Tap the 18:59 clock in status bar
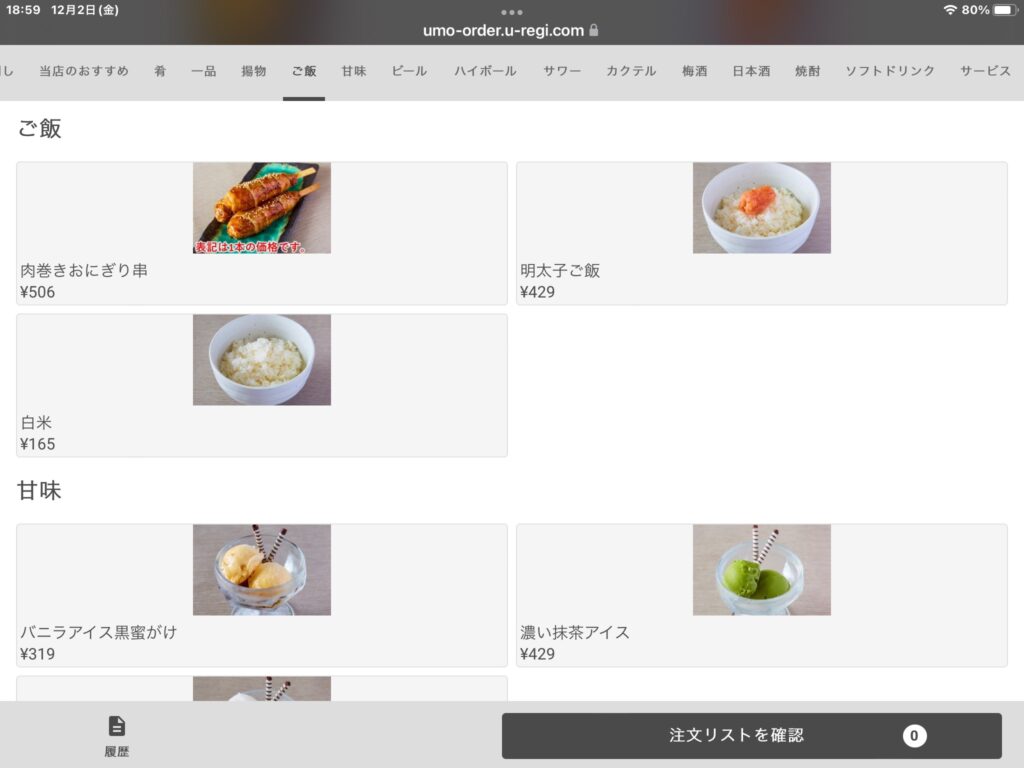Screen dimensions: 1024x768 coord(23,10)
